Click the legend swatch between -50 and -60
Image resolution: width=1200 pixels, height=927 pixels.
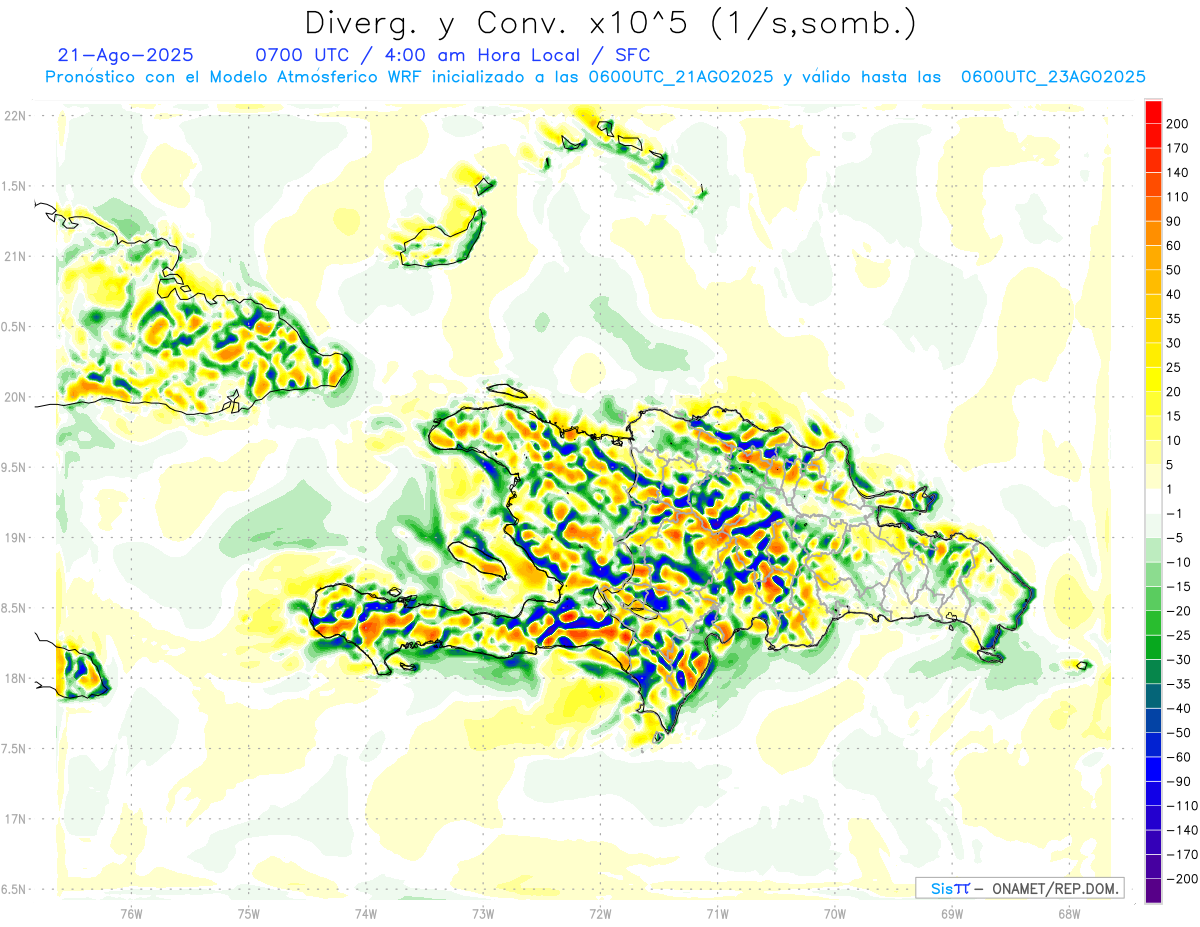point(1153,745)
